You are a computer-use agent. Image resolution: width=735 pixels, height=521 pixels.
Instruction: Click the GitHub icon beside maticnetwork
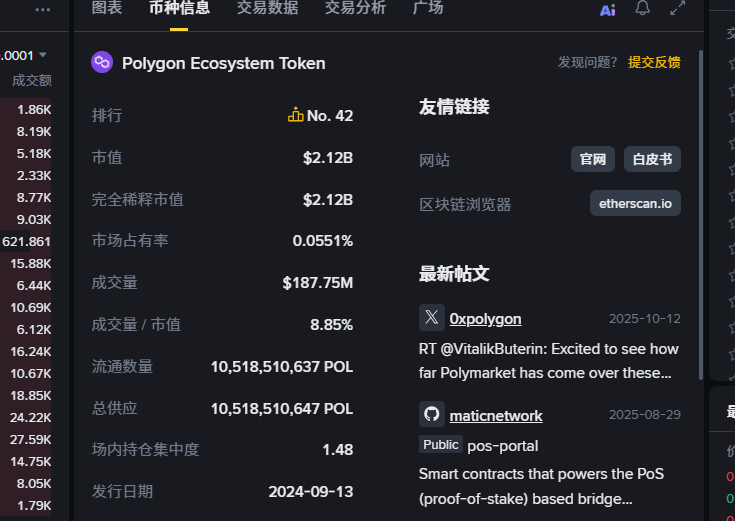[x=432, y=415]
